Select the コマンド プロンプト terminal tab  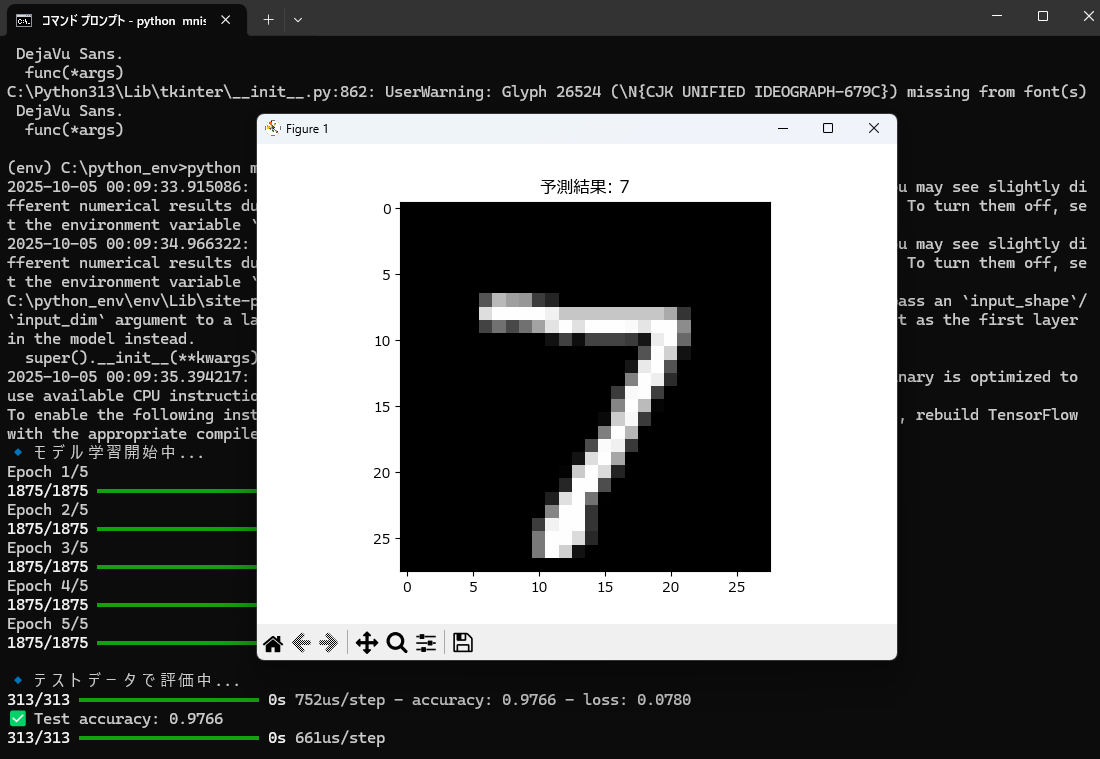(120, 19)
